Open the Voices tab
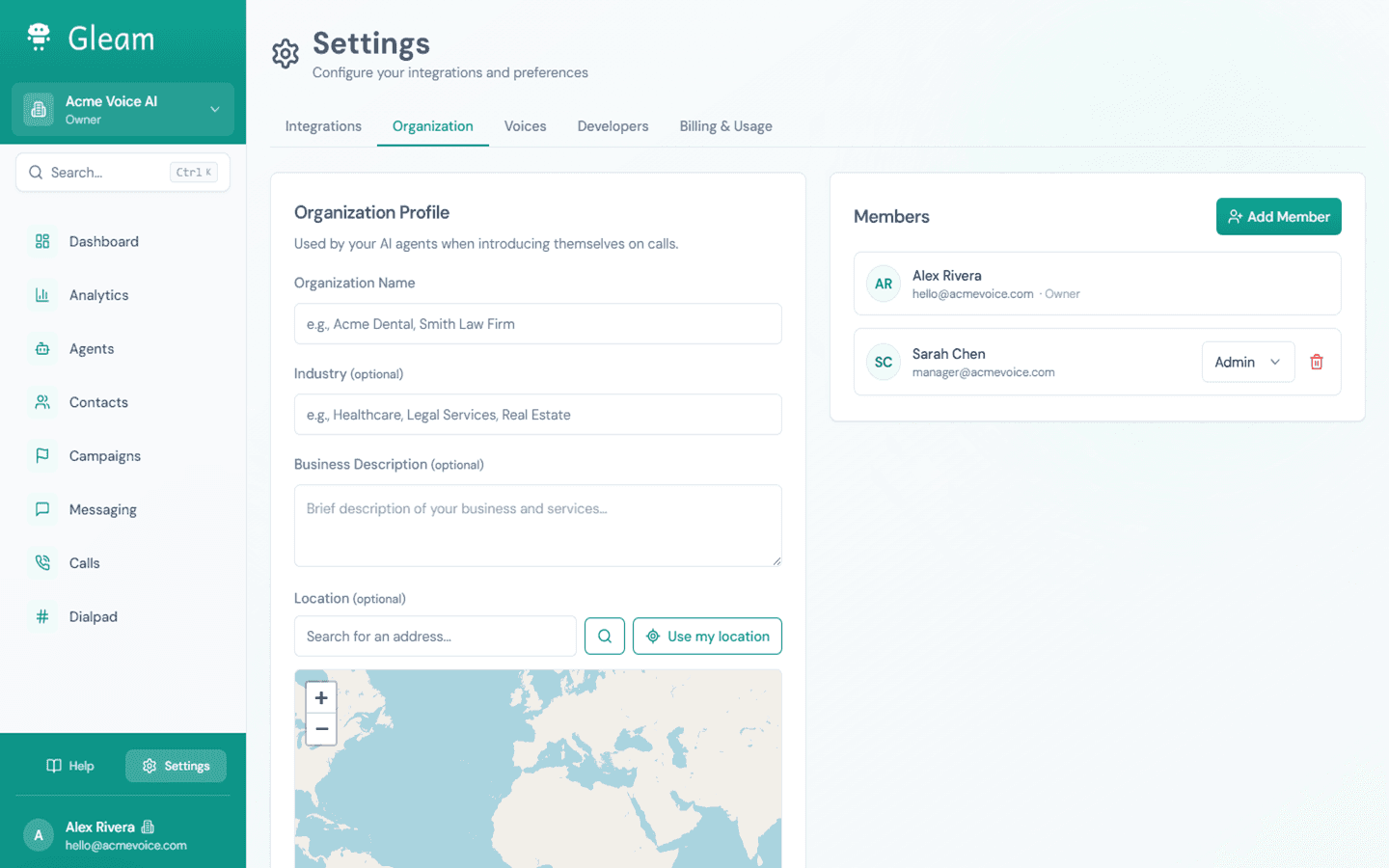1389x868 pixels. pos(526,126)
